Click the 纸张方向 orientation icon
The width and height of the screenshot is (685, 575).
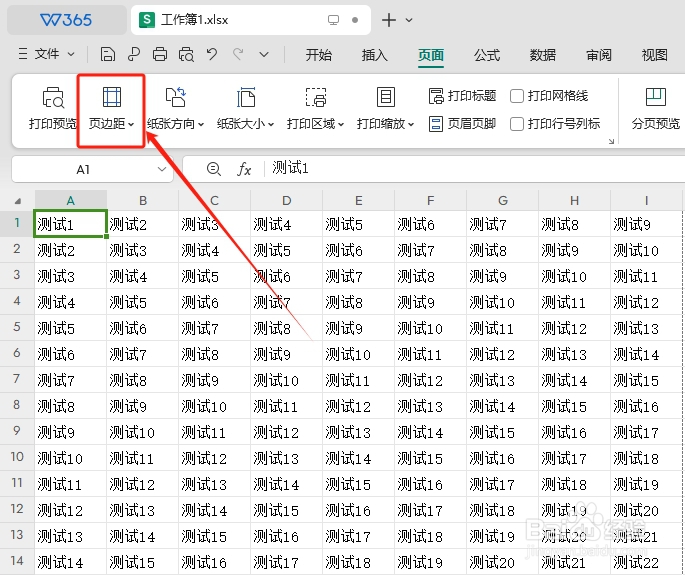[176, 97]
